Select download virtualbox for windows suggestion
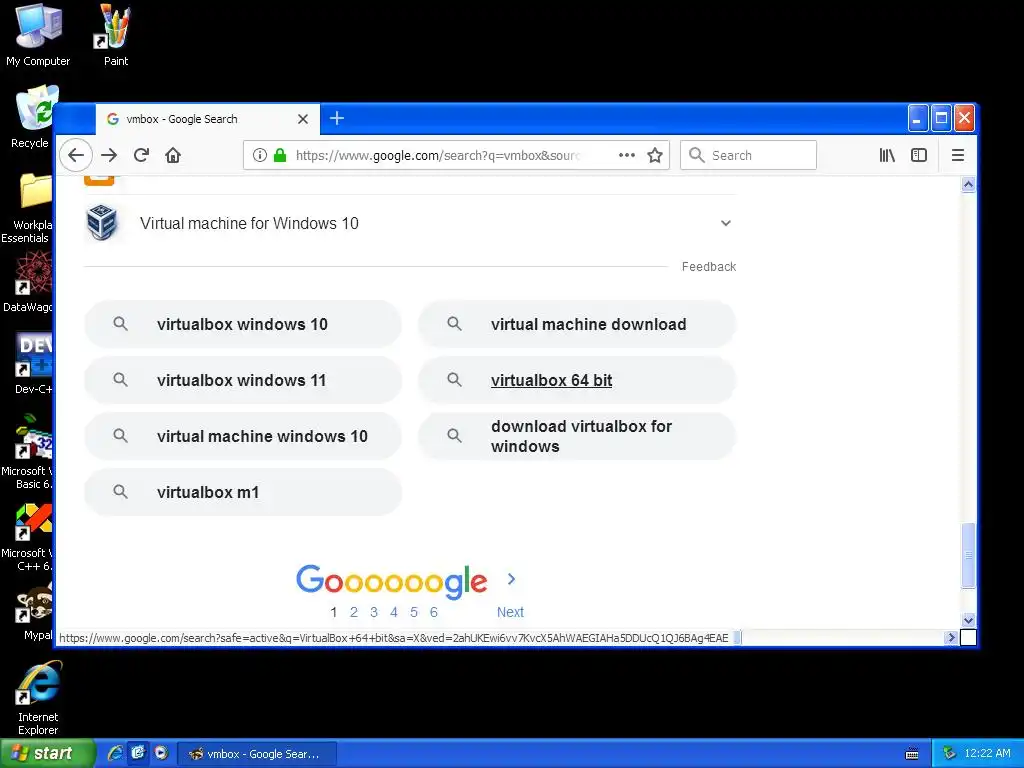The width and height of the screenshot is (1024, 768). tap(577, 436)
